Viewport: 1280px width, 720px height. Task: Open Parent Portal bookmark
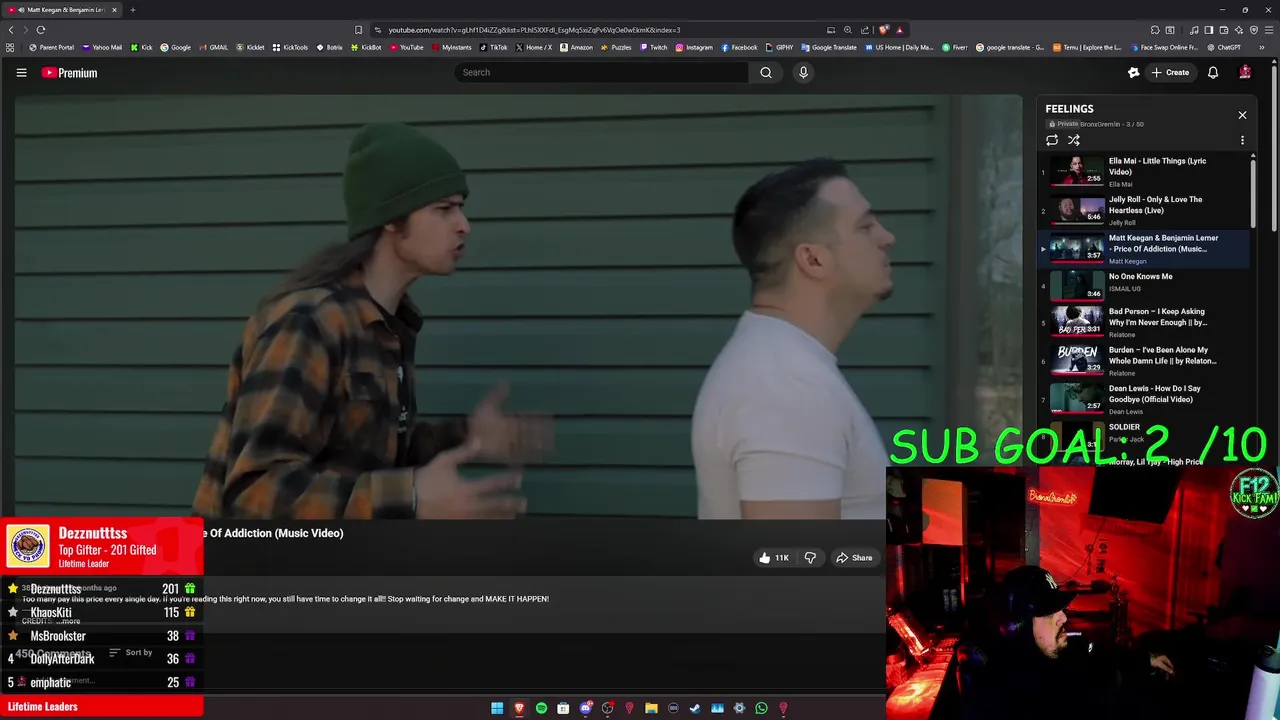click(52, 47)
